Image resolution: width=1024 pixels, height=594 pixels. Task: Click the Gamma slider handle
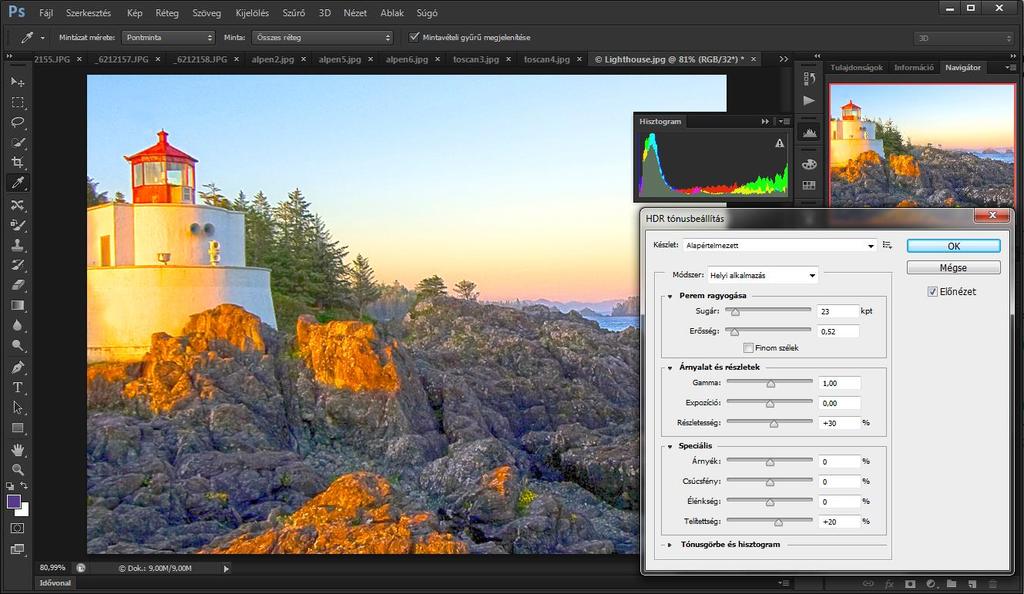pyautogui.click(x=771, y=384)
